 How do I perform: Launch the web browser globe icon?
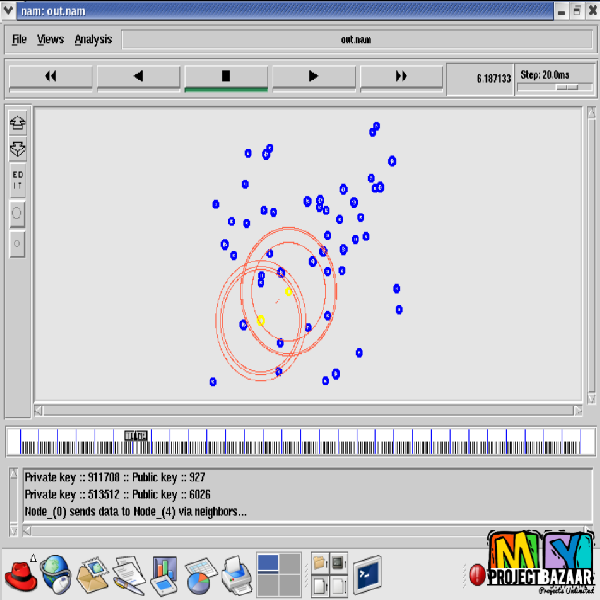(56, 576)
